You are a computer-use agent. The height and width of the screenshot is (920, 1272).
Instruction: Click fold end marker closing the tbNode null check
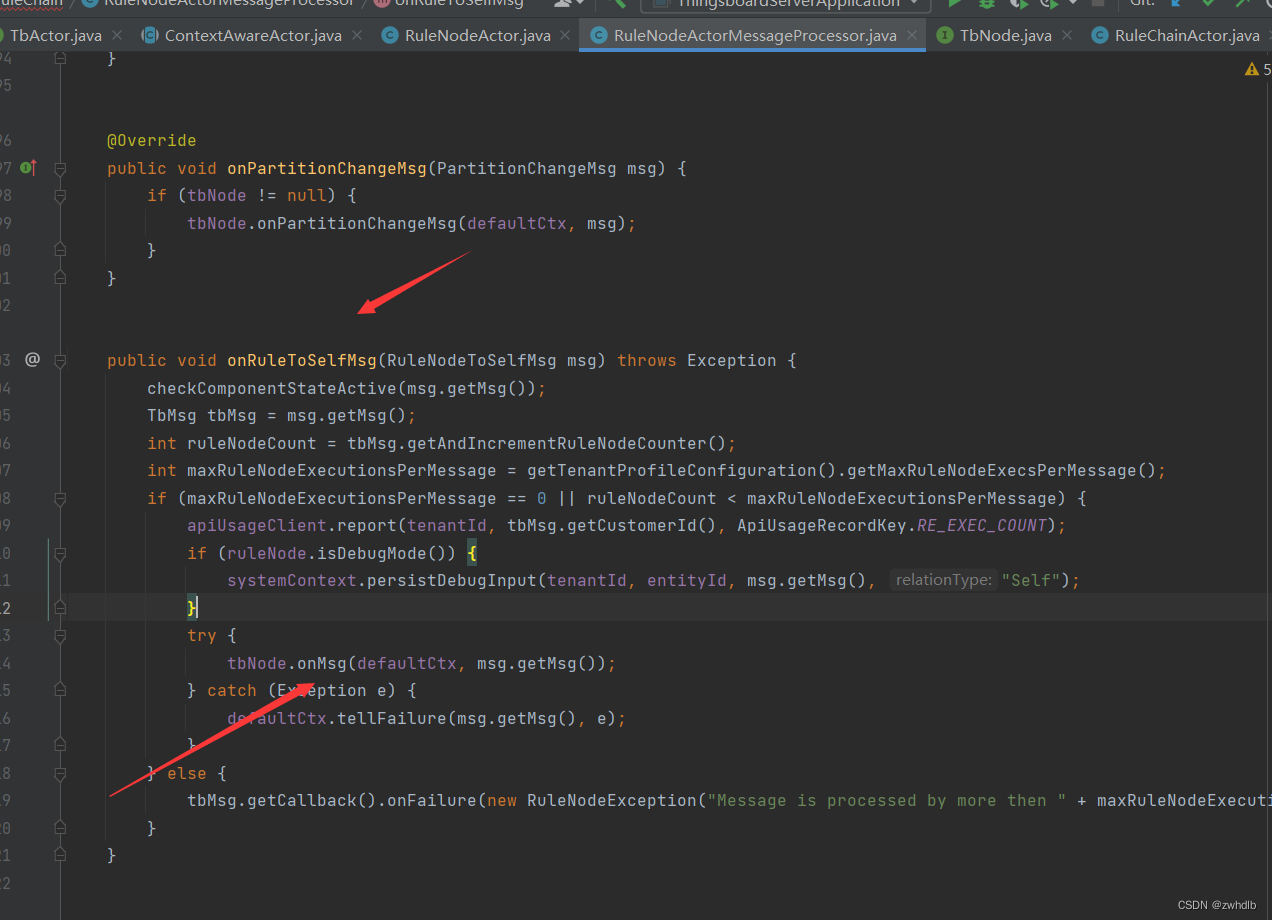(x=60, y=250)
